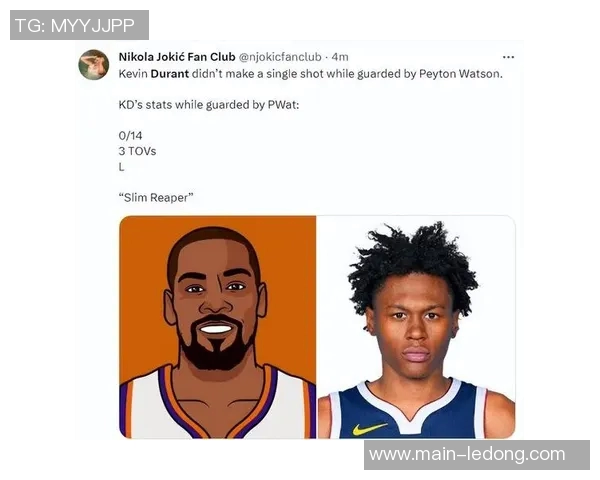
Task: Click the Nike swoosh logo on the jersey
Action: point(369,429)
